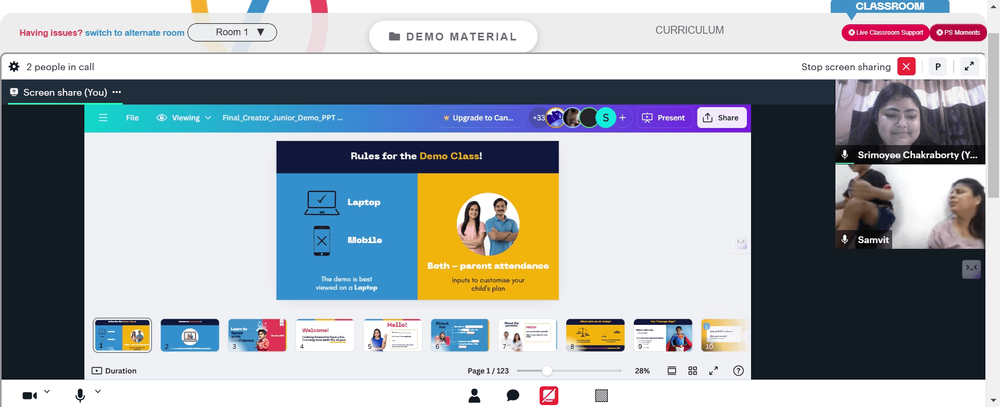Enter Canva fullscreen from bottom bar
The width and height of the screenshot is (1000, 407).
coord(714,371)
